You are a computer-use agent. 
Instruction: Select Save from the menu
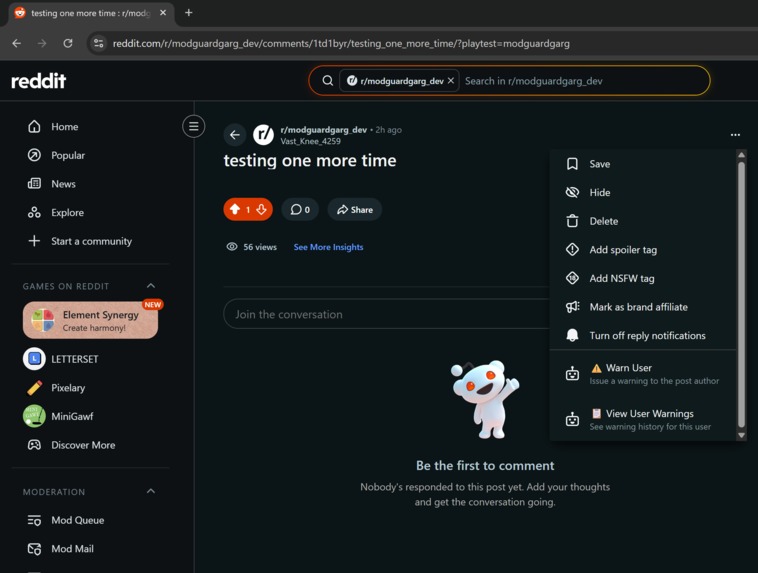pos(643,164)
